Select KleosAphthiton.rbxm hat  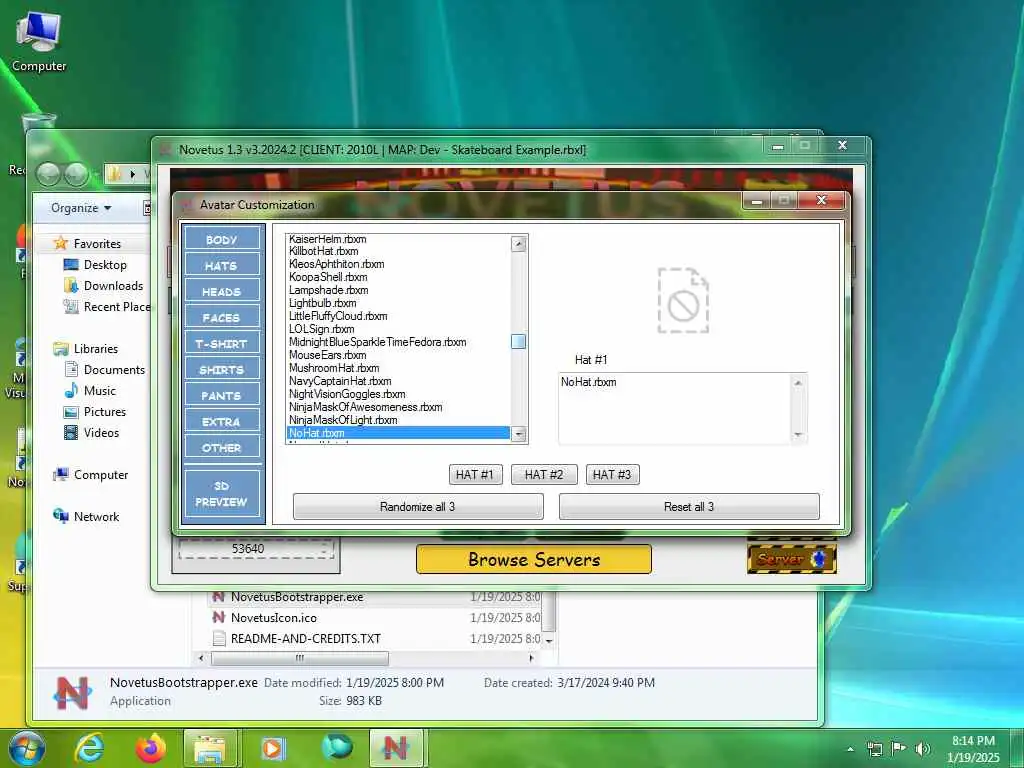[x=398, y=264]
